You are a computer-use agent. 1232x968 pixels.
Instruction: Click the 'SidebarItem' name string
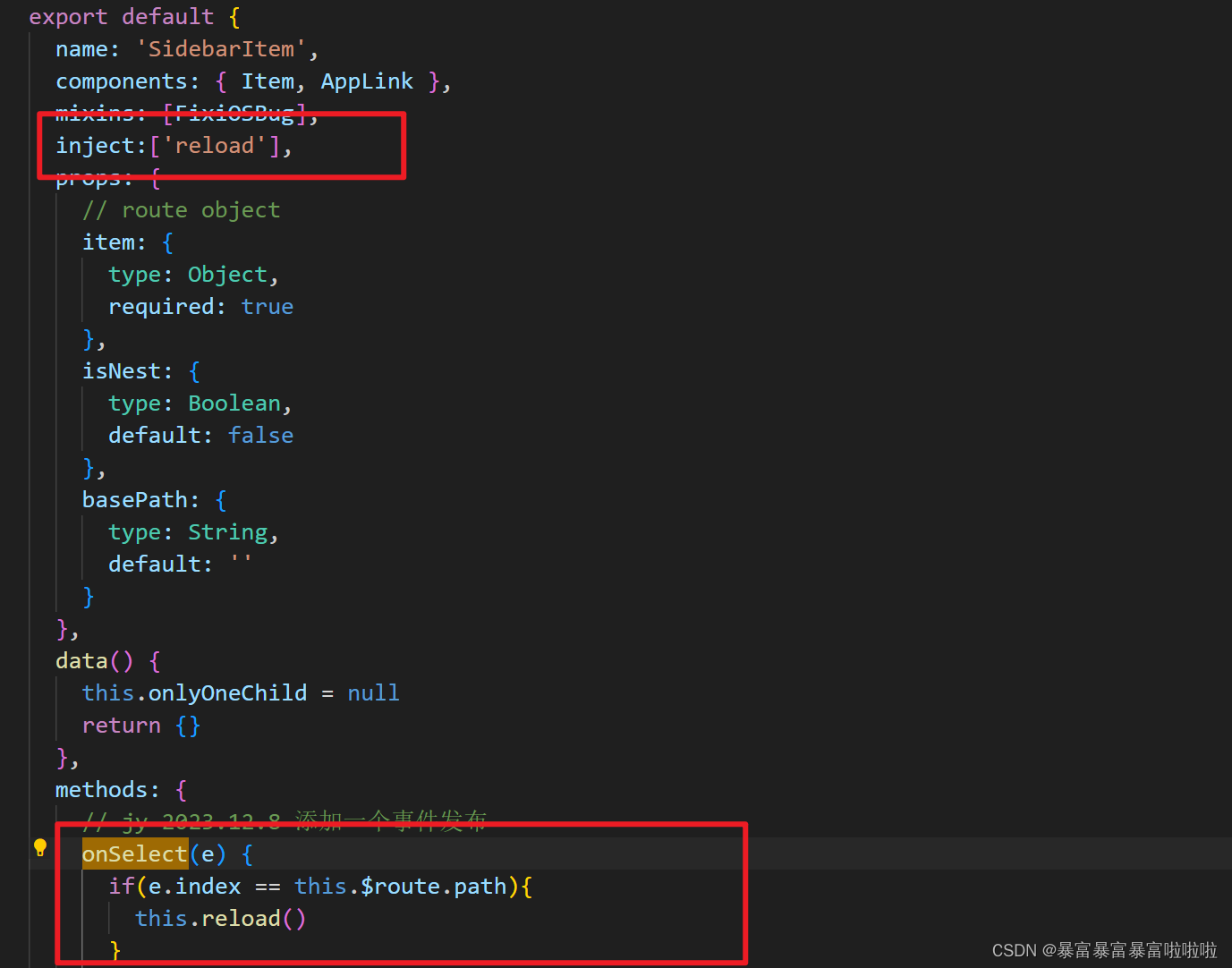[x=221, y=49]
